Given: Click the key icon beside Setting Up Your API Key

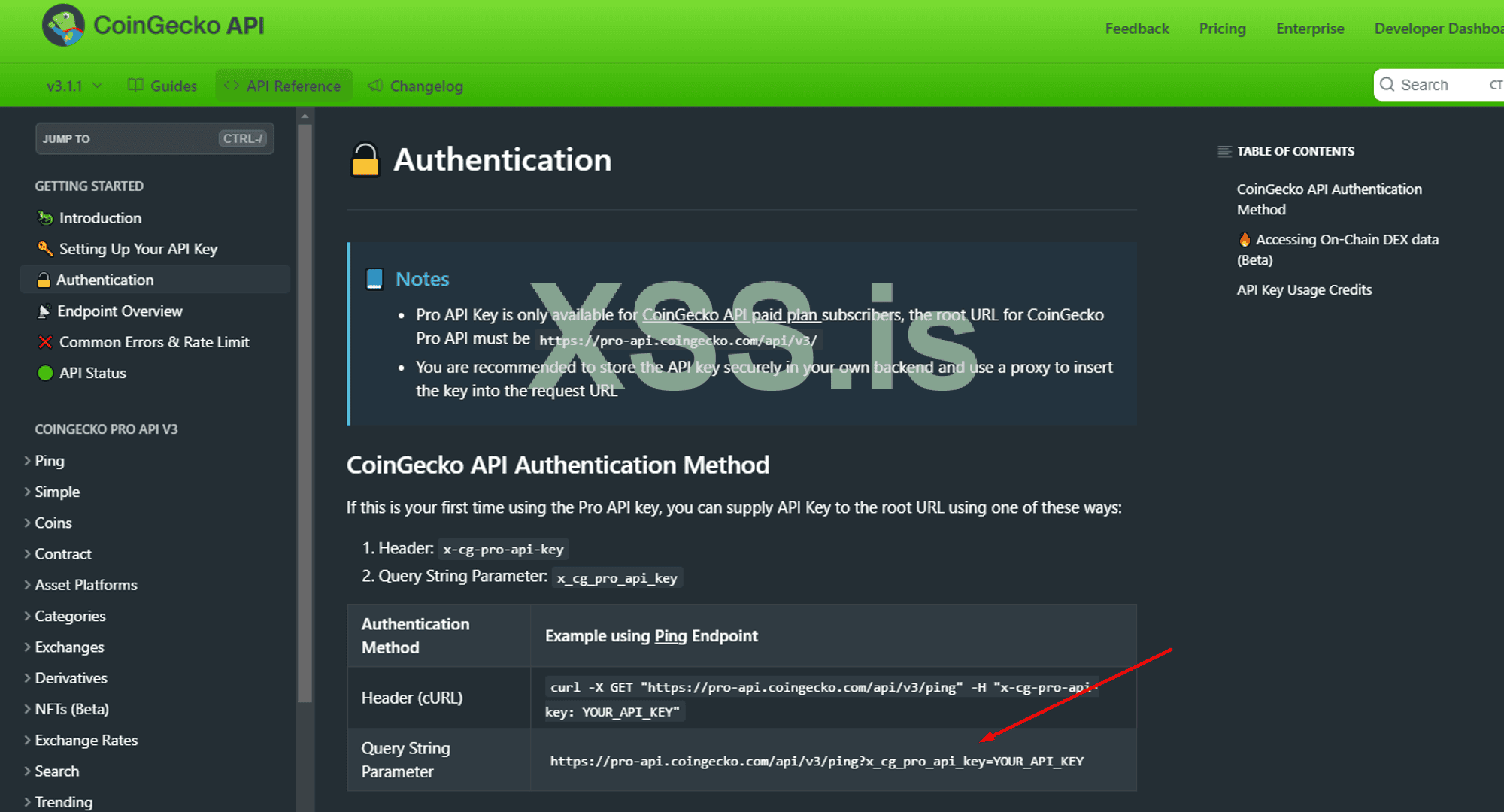Looking at the screenshot, I should tap(45, 249).
